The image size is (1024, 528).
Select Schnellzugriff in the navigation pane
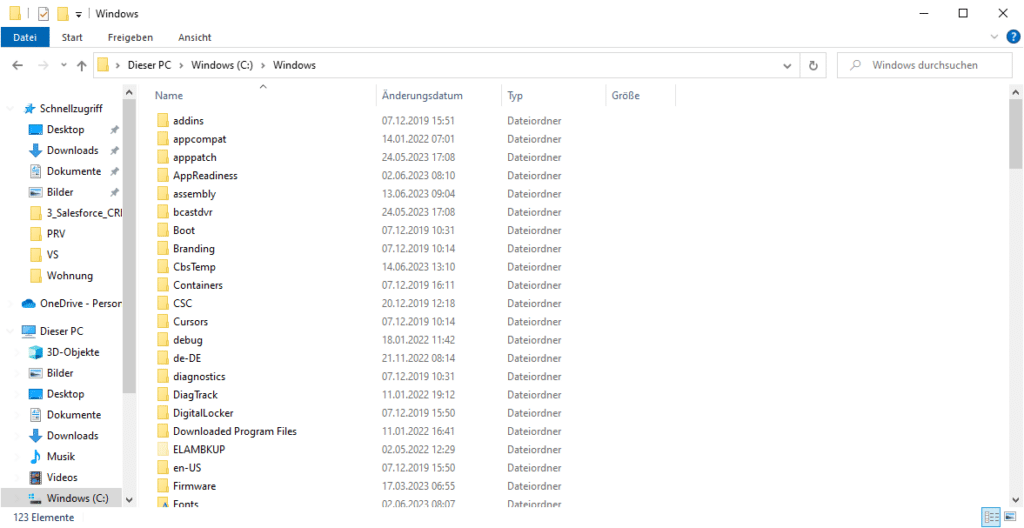[71, 108]
